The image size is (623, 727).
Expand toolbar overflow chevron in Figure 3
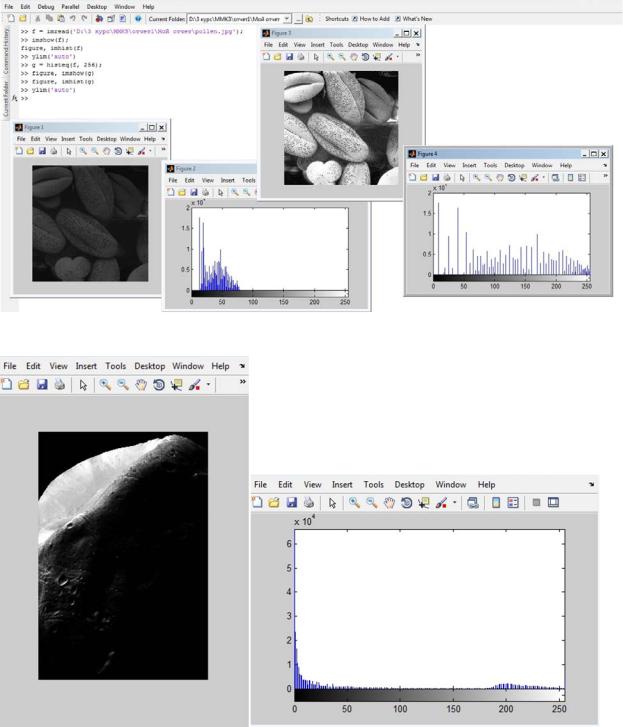[418, 55]
